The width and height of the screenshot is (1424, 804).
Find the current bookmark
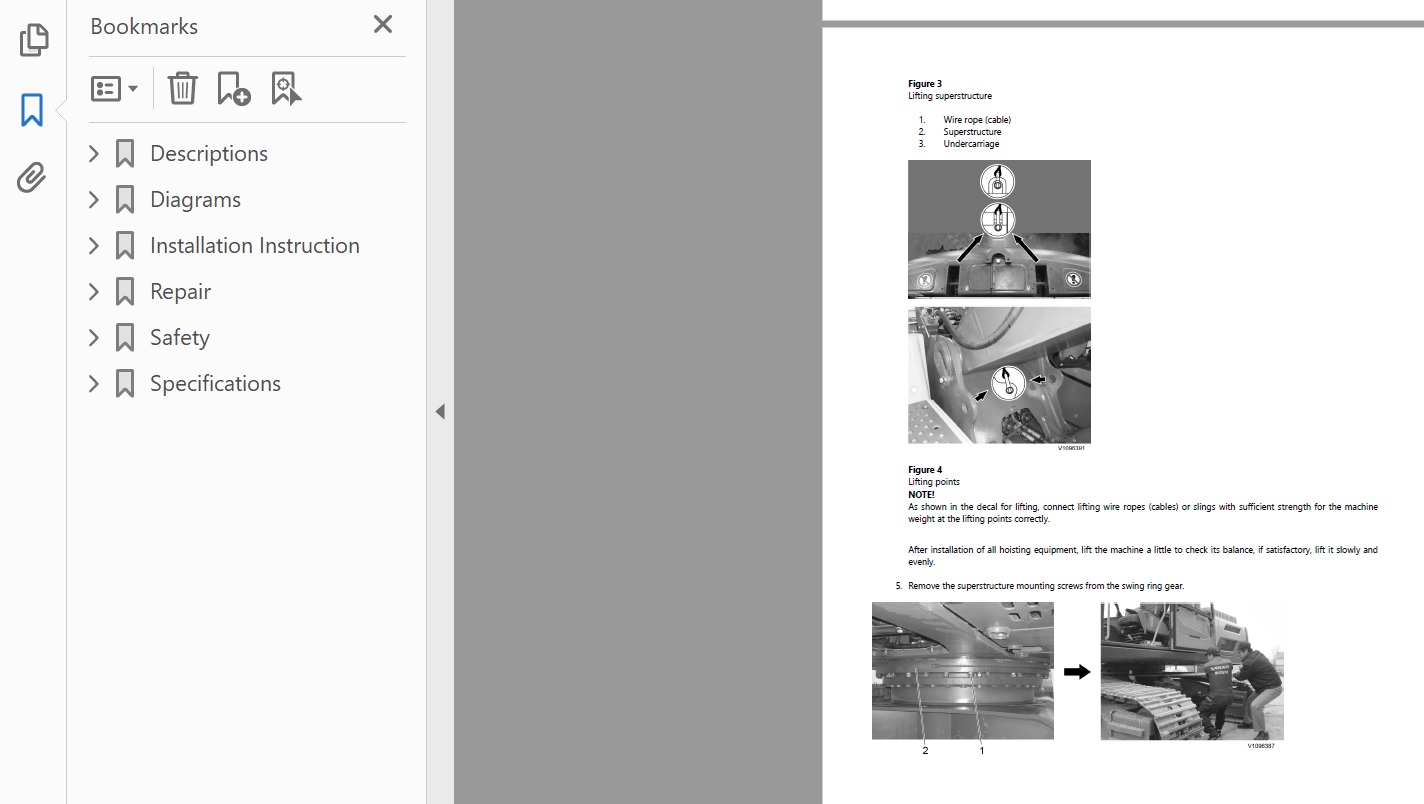click(x=286, y=89)
